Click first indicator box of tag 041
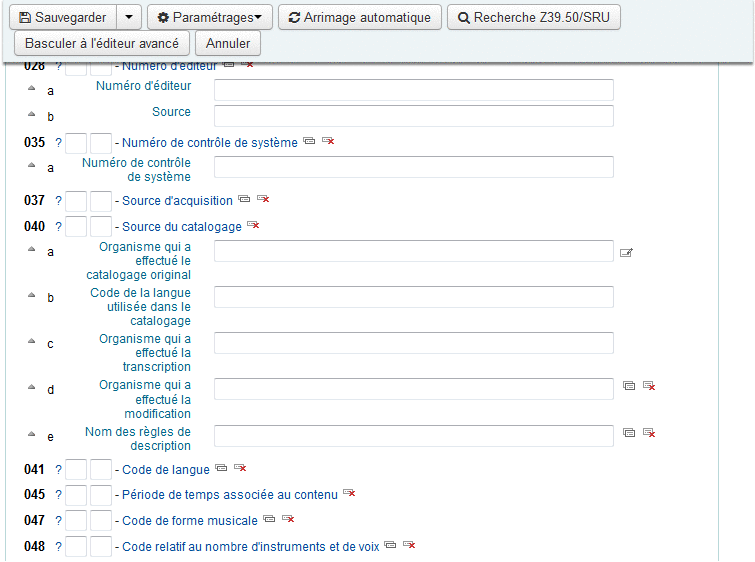 click(x=76, y=470)
